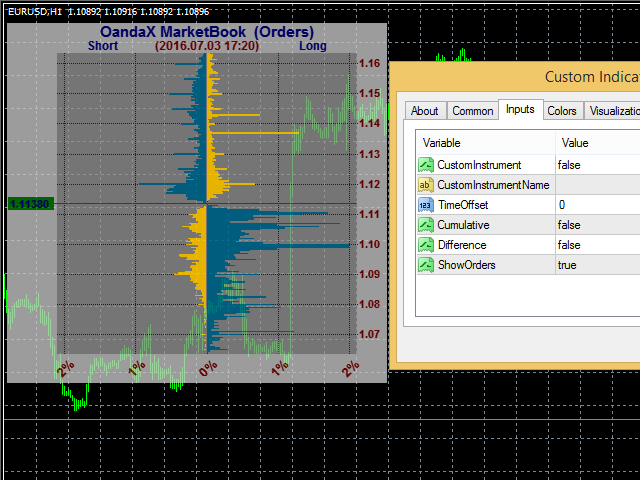
Task: Edit the TimeOffset value 0
Action: click(598, 205)
